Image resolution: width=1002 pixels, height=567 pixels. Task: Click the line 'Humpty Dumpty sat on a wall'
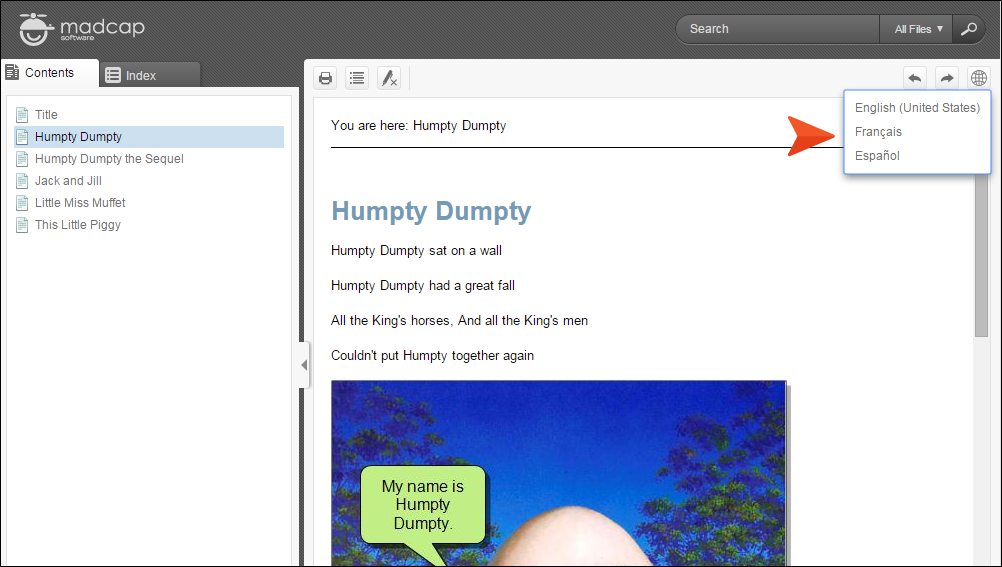click(416, 251)
